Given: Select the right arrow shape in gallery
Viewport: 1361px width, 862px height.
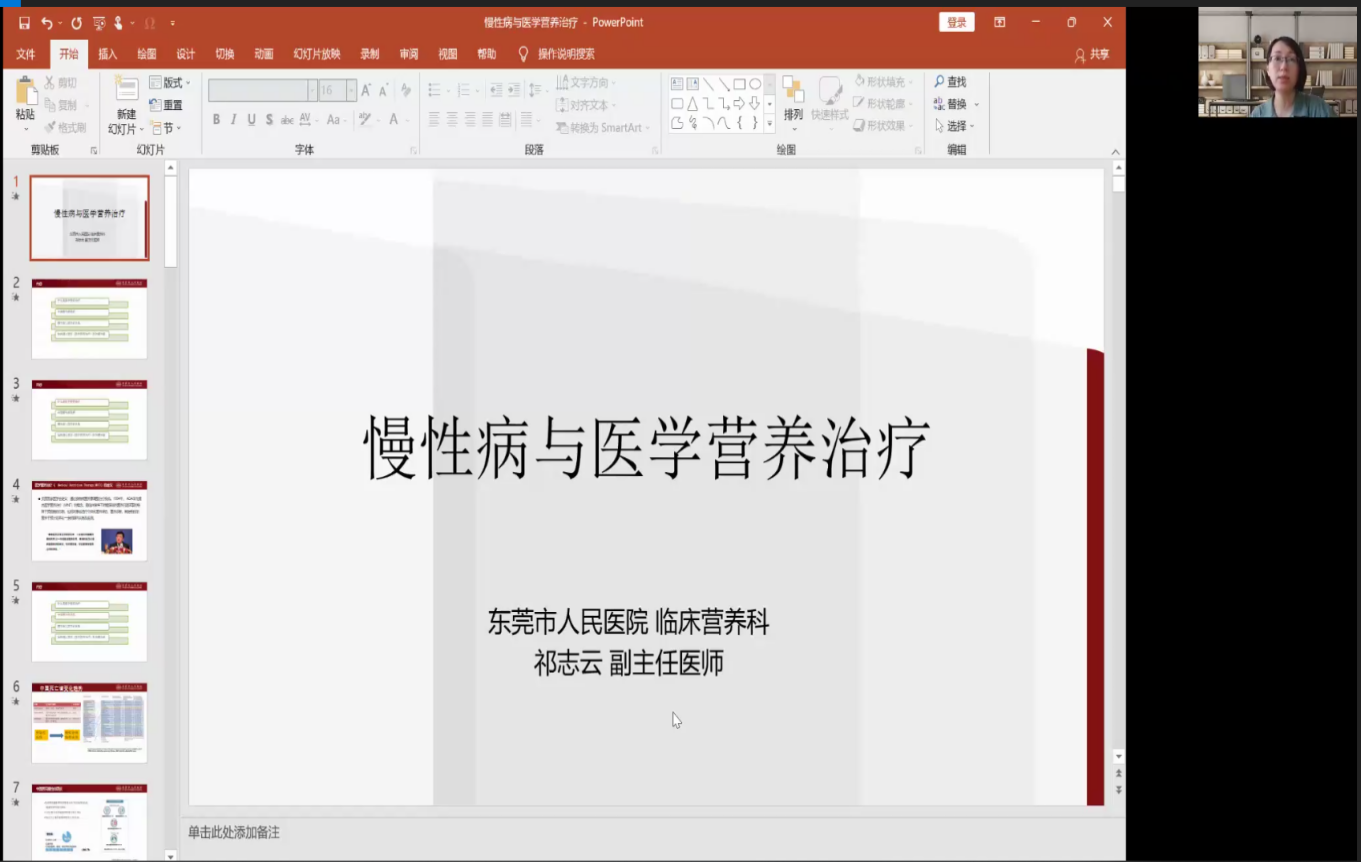Looking at the screenshot, I should tap(739, 103).
